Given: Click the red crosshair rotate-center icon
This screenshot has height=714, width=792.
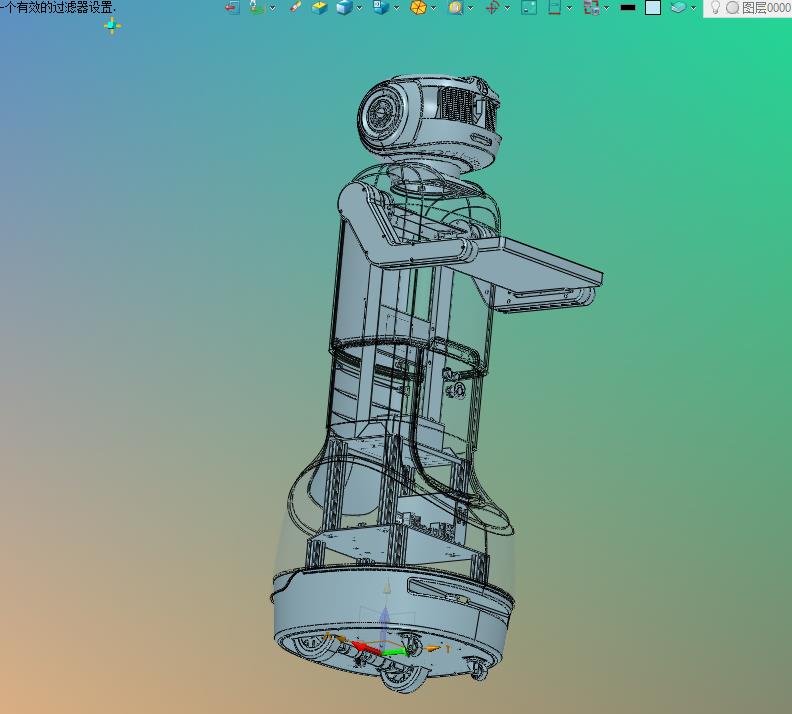Looking at the screenshot, I should tap(492, 8).
